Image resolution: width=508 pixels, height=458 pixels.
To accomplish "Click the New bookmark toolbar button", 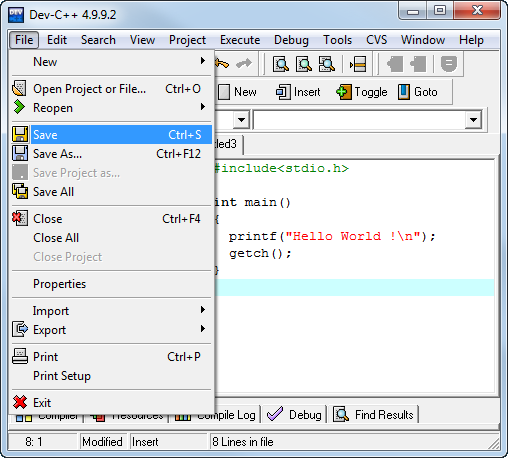I will pyautogui.click(x=238, y=92).
